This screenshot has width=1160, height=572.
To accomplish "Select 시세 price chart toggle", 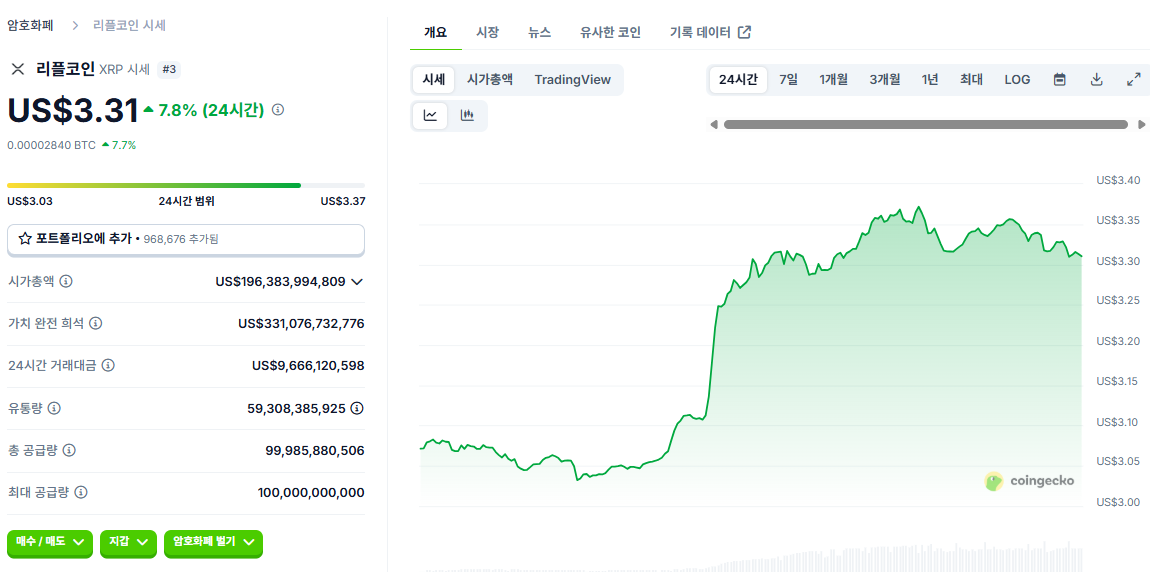I will (434, 80).
